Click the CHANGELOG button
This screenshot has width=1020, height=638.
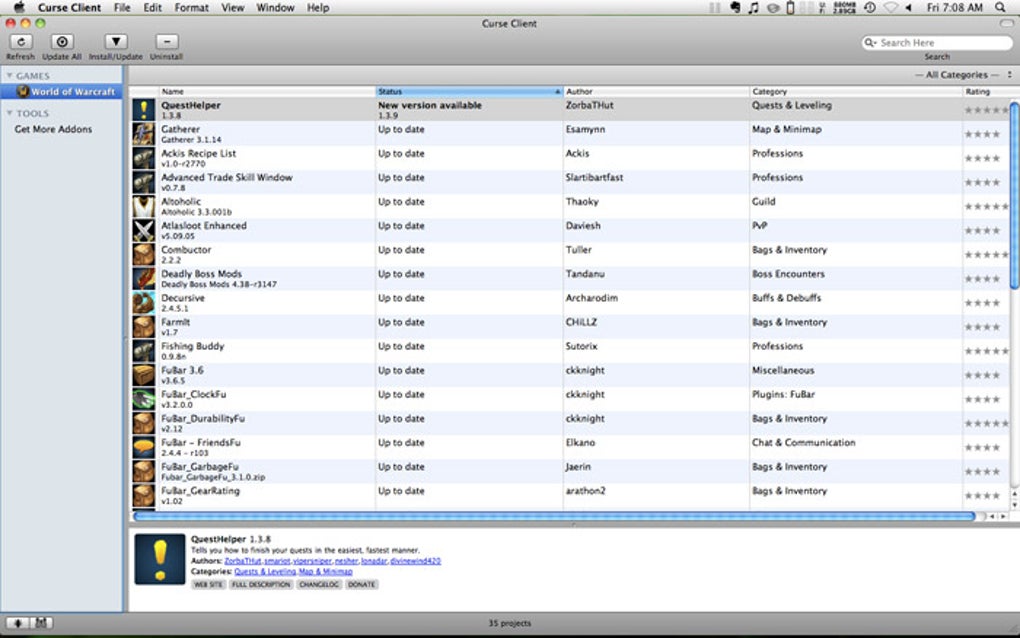coord(319,585)
